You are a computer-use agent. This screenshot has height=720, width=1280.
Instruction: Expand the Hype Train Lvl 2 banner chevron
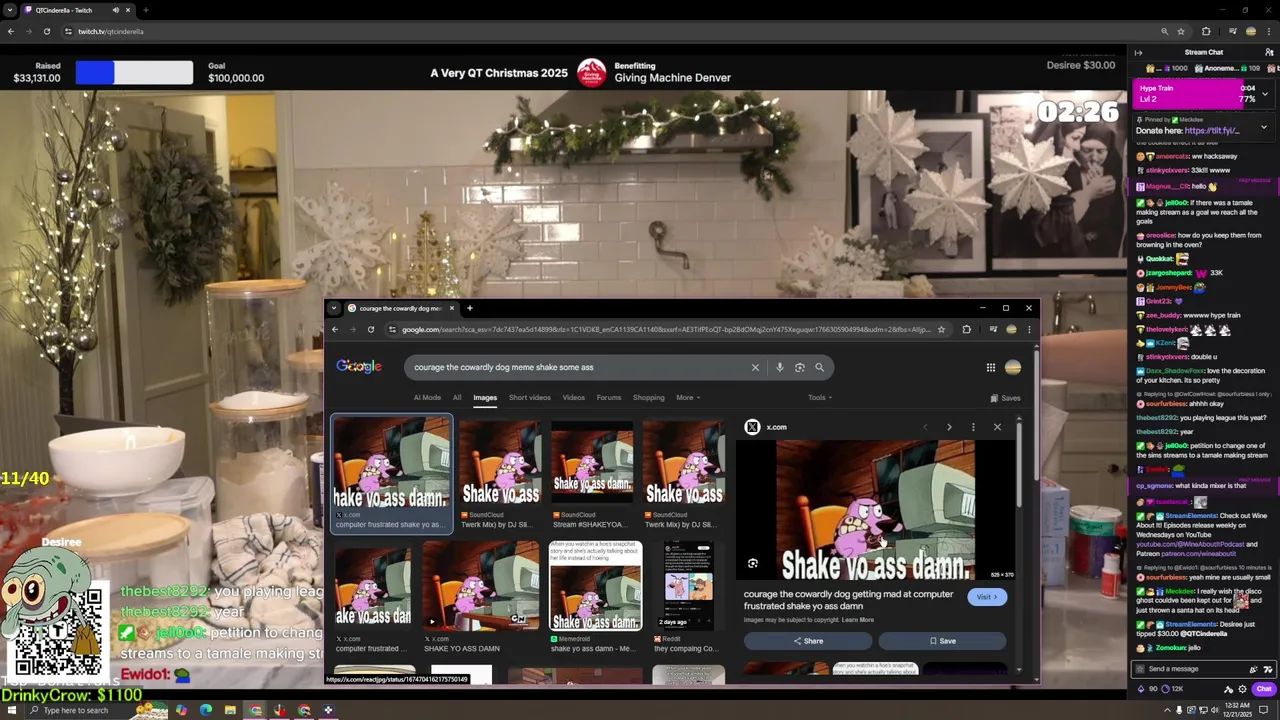[1265, 94]
